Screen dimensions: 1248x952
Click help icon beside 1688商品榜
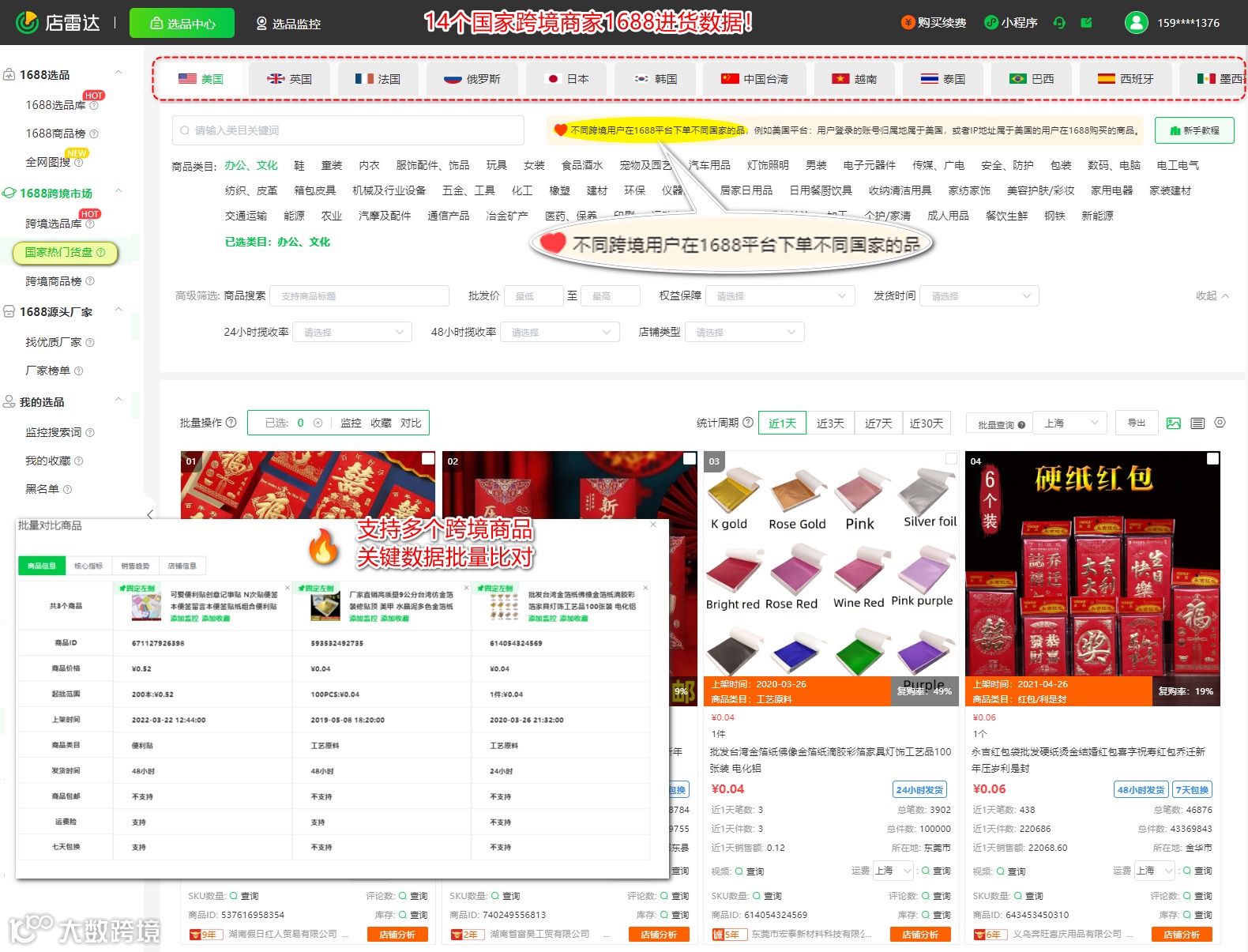point(94,134)
